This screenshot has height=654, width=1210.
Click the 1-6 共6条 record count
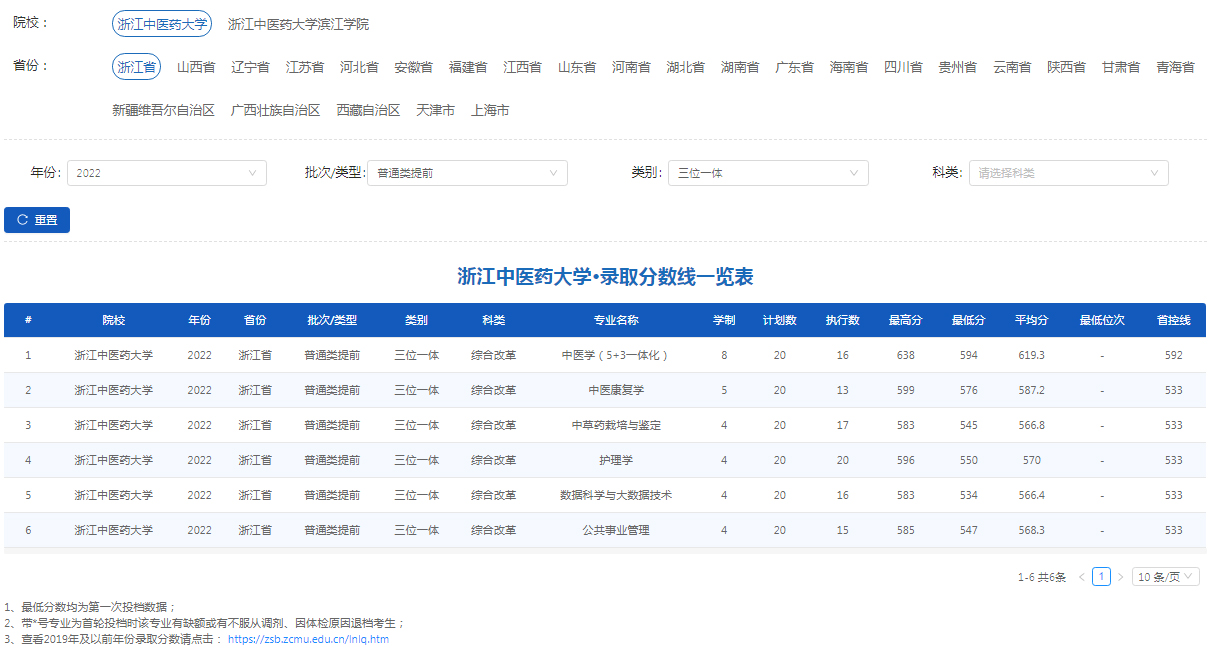[1042, 577]
